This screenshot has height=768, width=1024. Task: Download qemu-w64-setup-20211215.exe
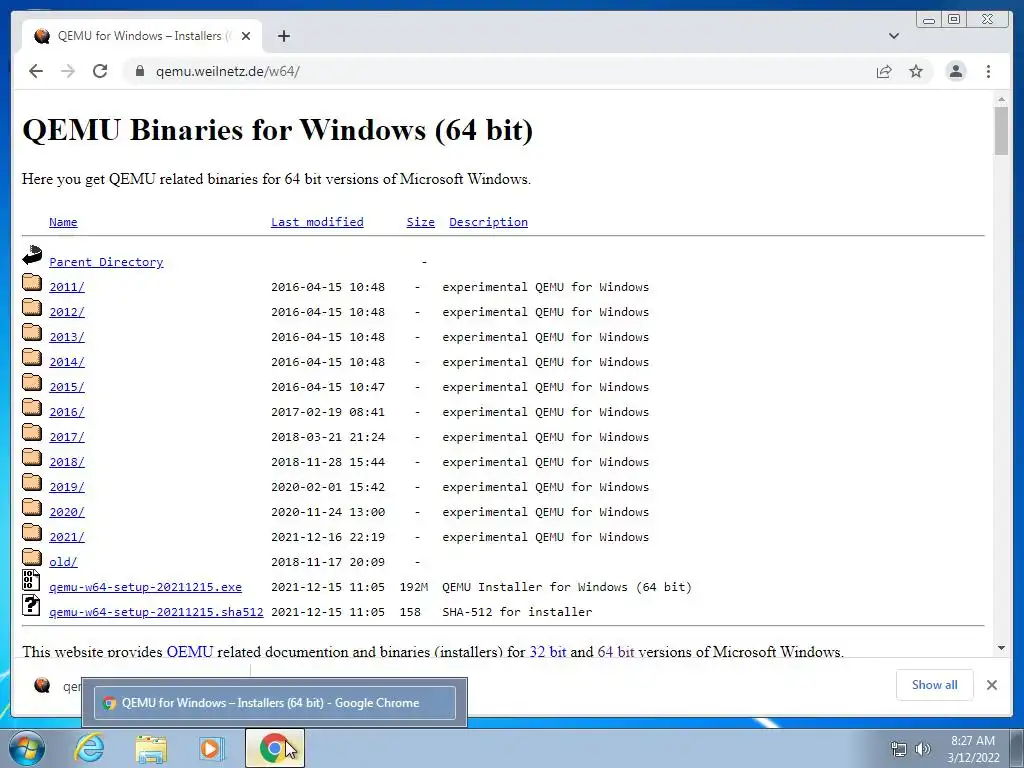point(146,587)
